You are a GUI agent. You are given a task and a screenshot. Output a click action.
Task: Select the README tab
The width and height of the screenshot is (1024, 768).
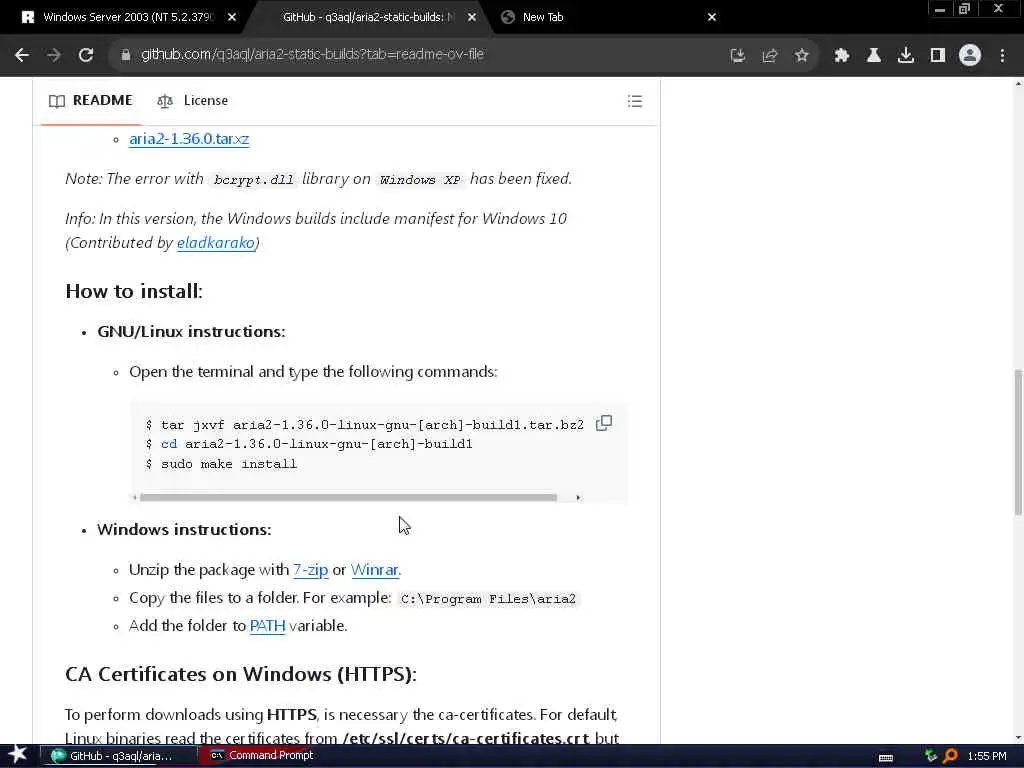tap(91, 101)
